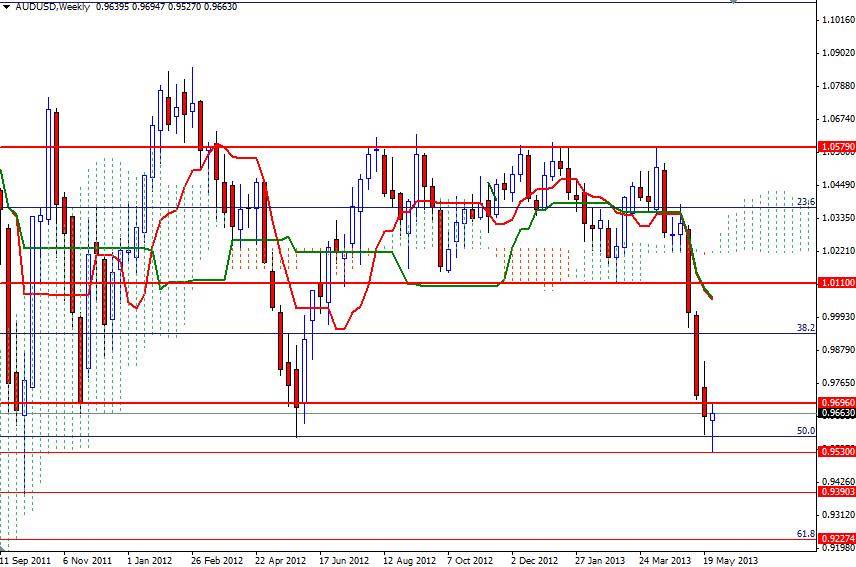
Task: Click the 17 Jun 2012 date label
Action: pyautogui.click(x=344, y=560)
